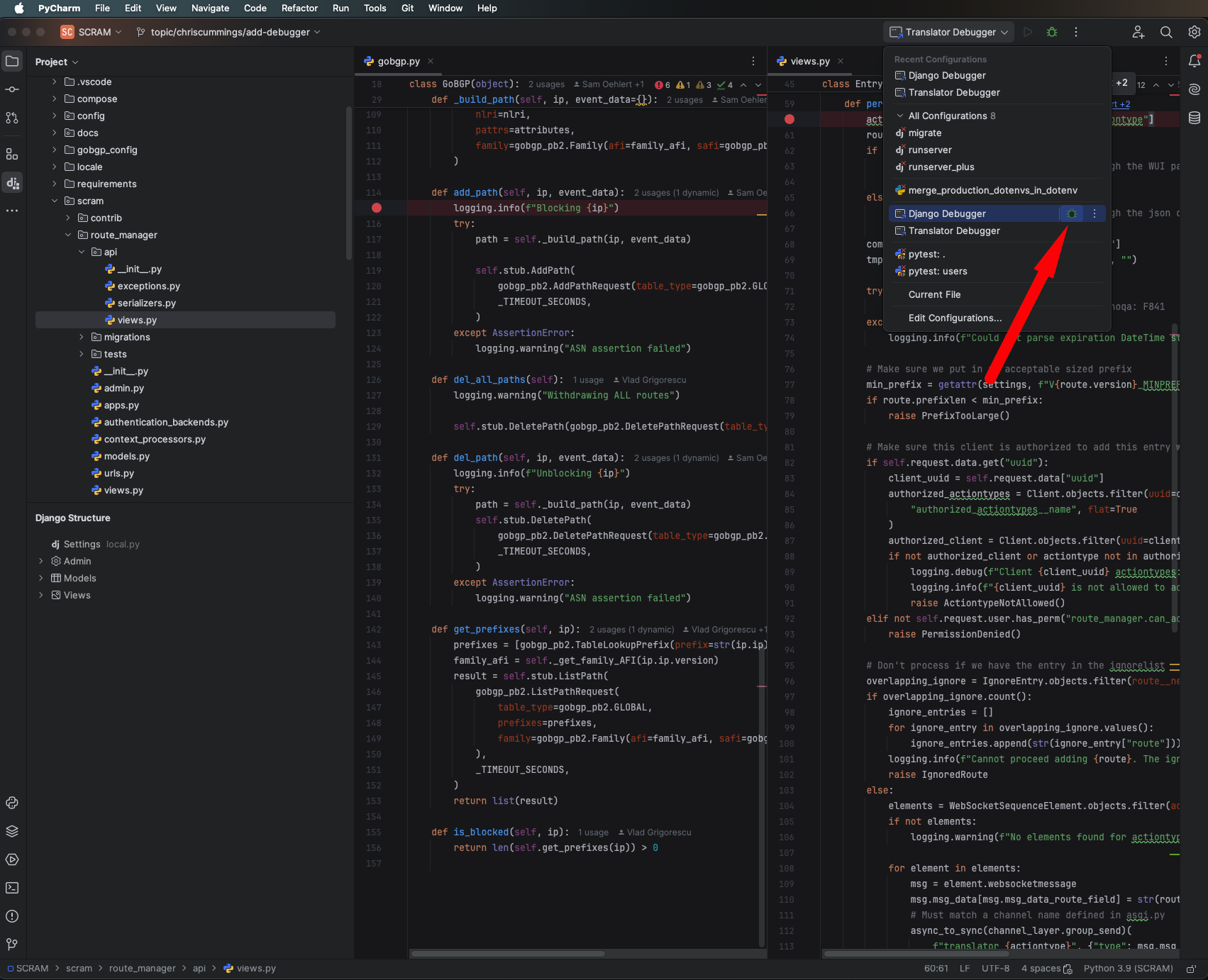The width and height of the screenshot is (1208, 980).
Task: Open the Problems tool window icon
Action: pyautogui.click(x=13, y=916)
